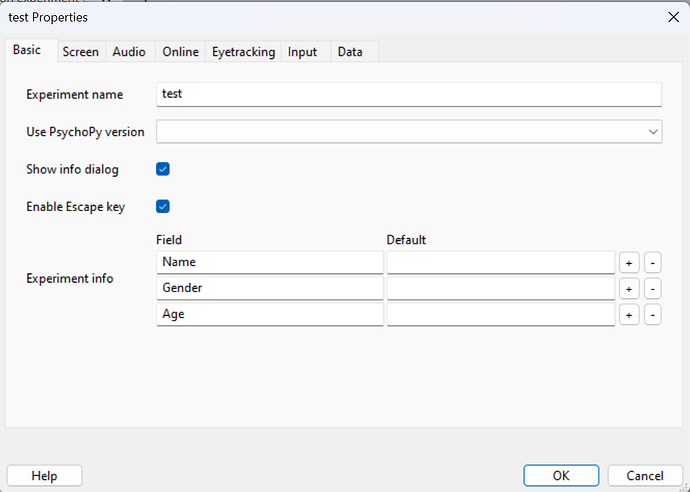Click the Field column header
This screenshot has width=690, height=492.
pos(169,240)
